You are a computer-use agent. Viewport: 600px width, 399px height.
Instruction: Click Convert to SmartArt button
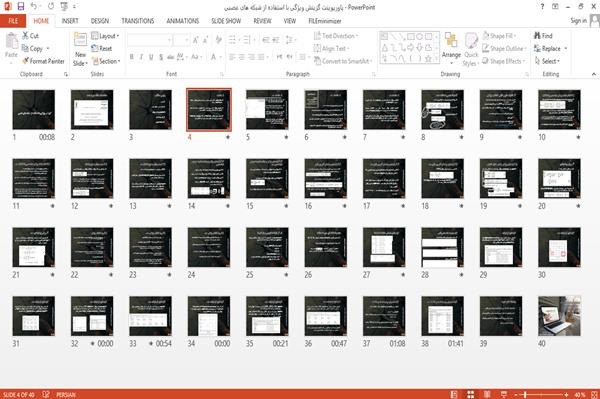point(343,61)
